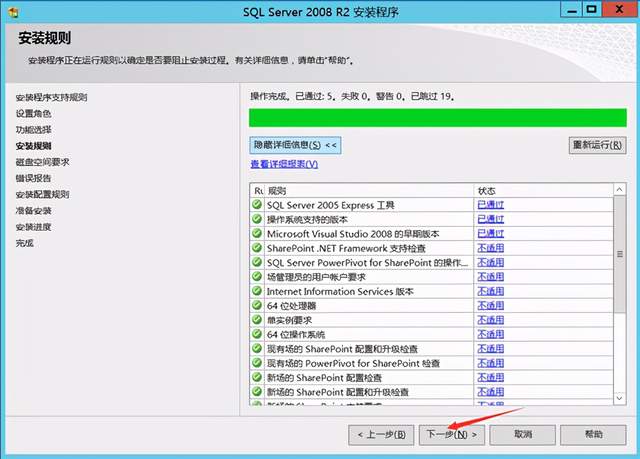Click check icon beside Internet Information Services 版本
This screenshot has height=459, width=640.
click(257, 291)
